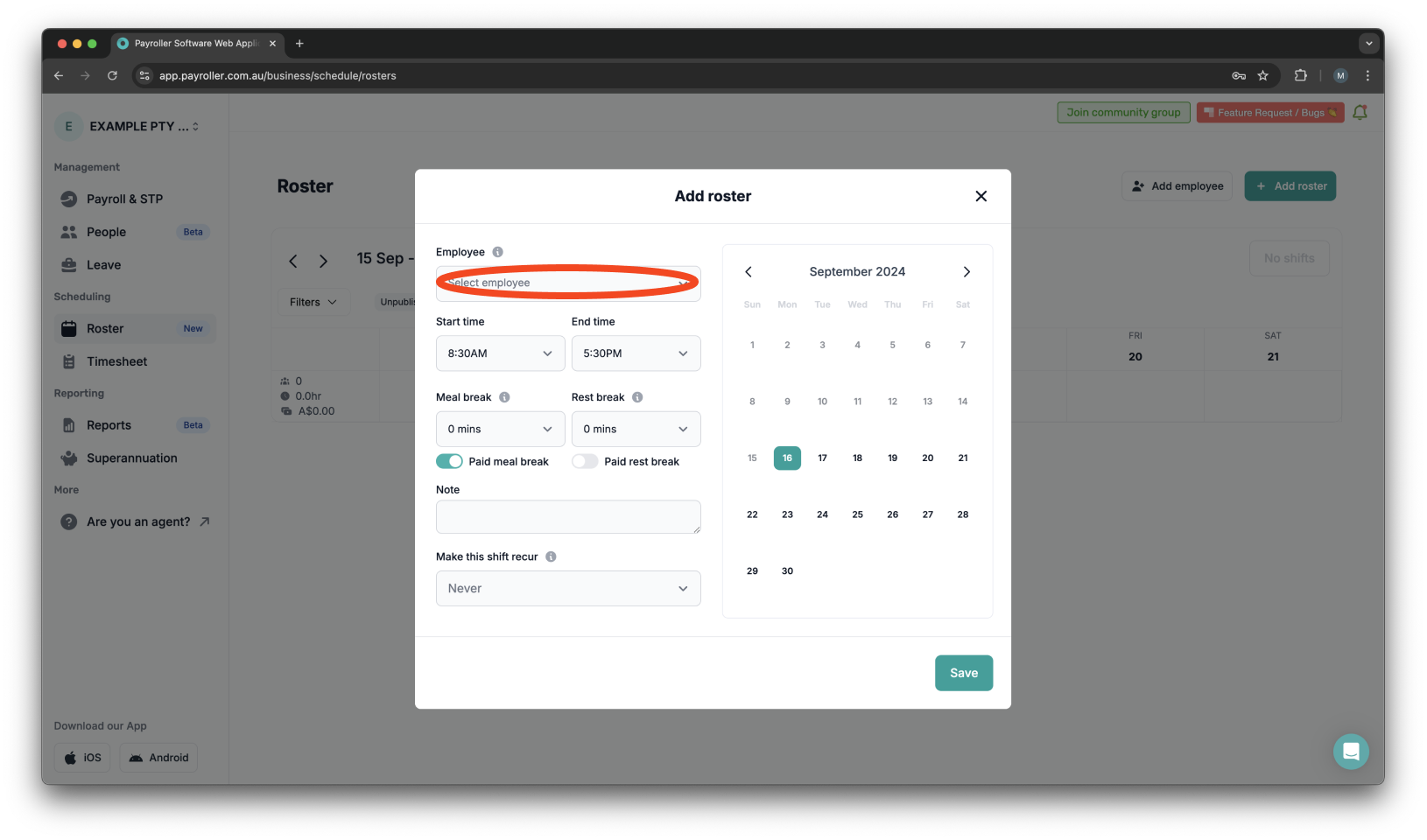Image resolution: width=1427 pixels, height=840 pixels.
Task: Click the browser back arrow
Action: point(59,76)
